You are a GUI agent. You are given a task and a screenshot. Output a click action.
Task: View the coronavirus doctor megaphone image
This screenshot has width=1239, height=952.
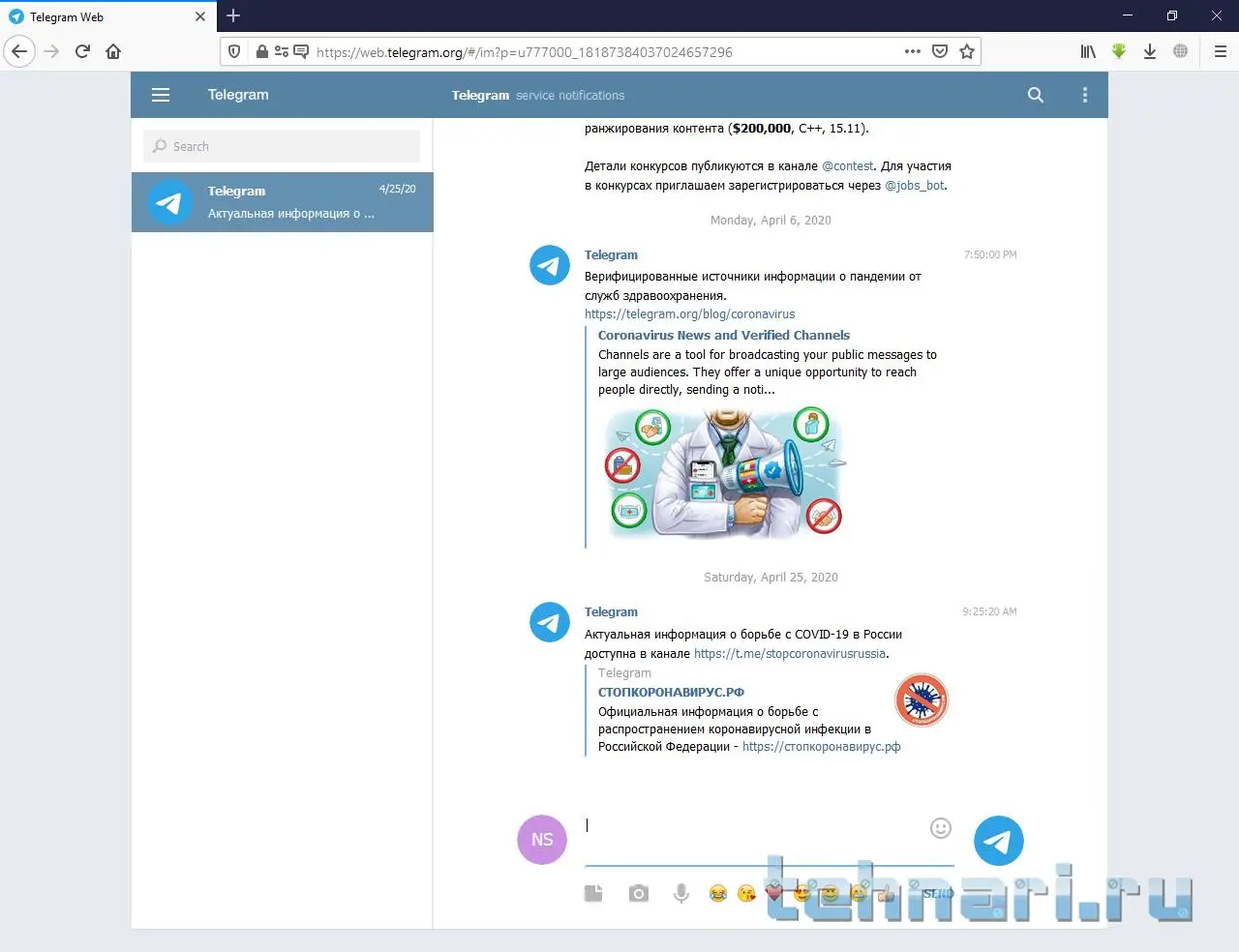click(x=725, y=474)
